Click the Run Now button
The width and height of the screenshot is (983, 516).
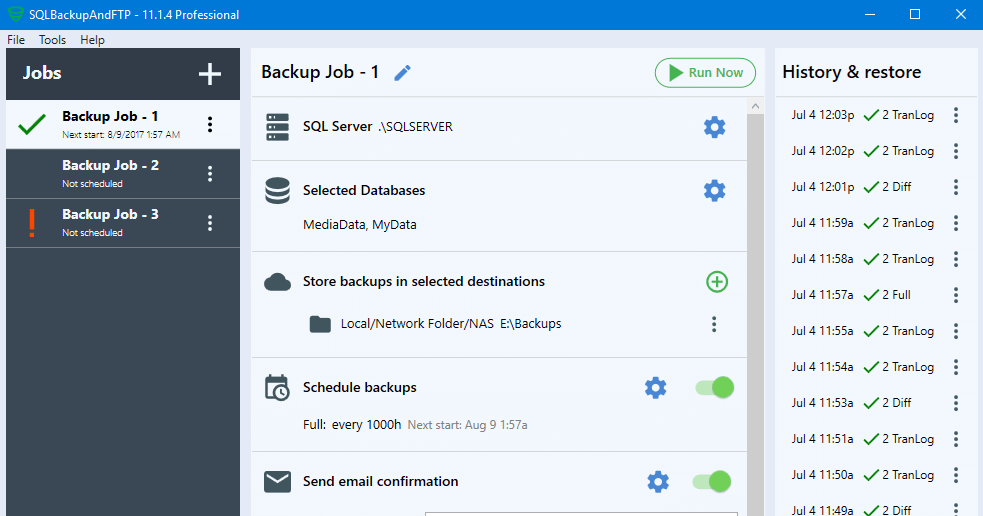[705, 73]
